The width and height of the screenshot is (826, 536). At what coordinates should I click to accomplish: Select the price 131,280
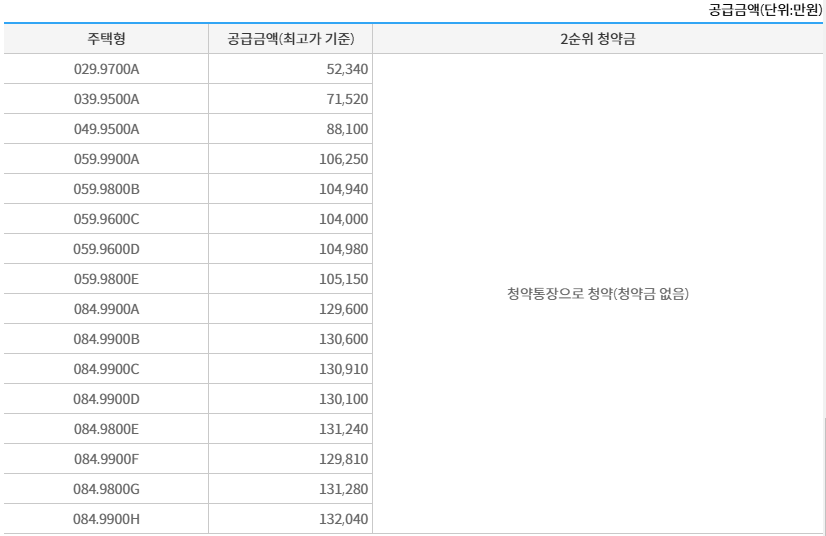tap(343, 490)
